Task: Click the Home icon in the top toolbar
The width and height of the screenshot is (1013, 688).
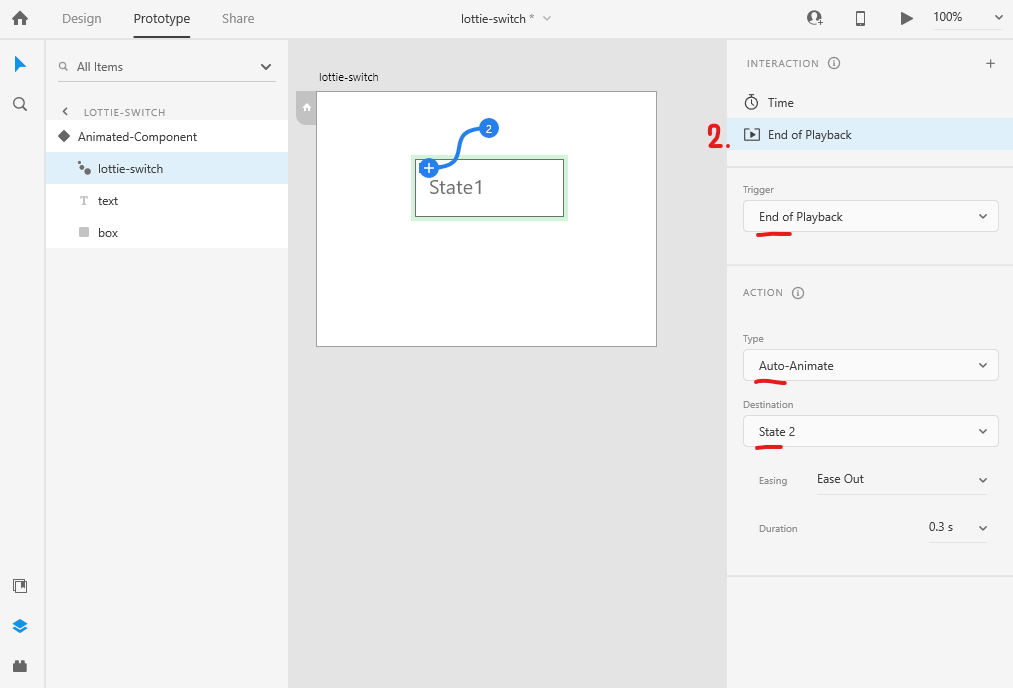Action: (x=20, y=17)
